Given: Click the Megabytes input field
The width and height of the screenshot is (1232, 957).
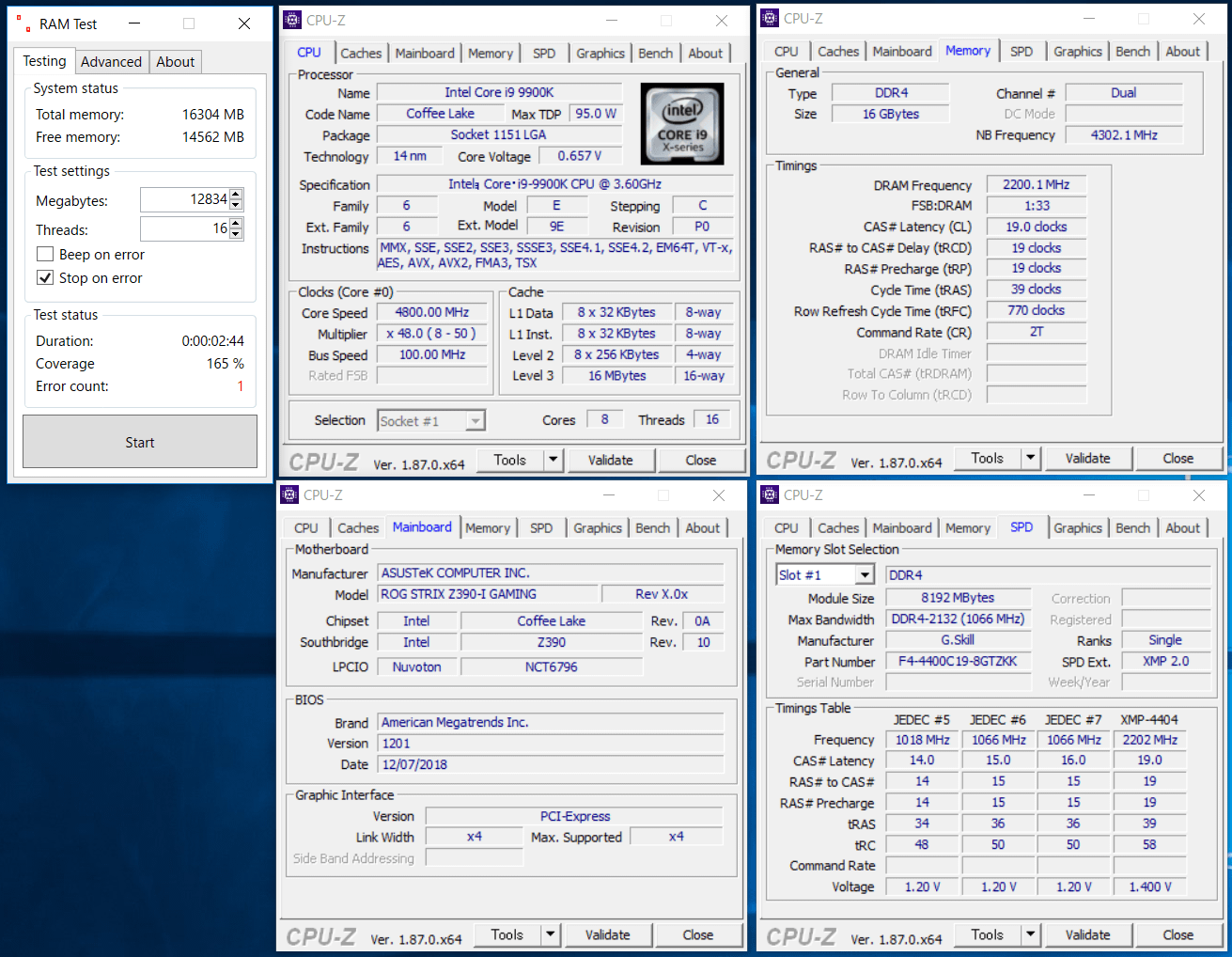Looking at the screenshot, I should (184, 199).
